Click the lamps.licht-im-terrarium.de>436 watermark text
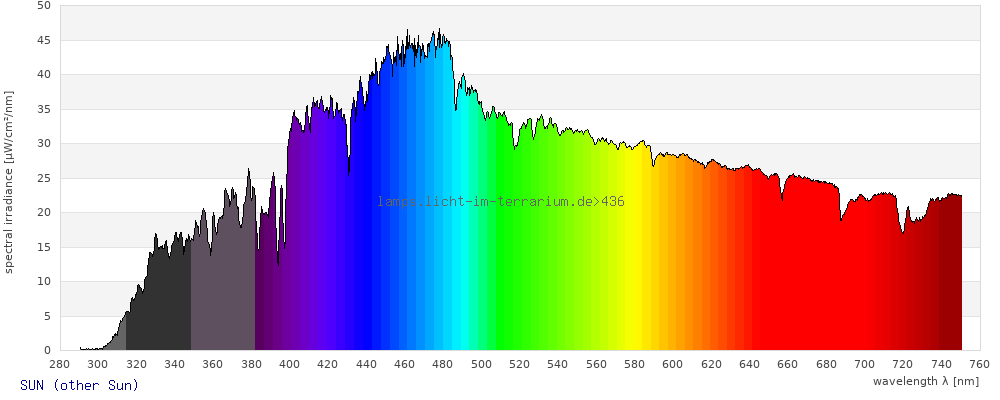 [x=501, y=202]
